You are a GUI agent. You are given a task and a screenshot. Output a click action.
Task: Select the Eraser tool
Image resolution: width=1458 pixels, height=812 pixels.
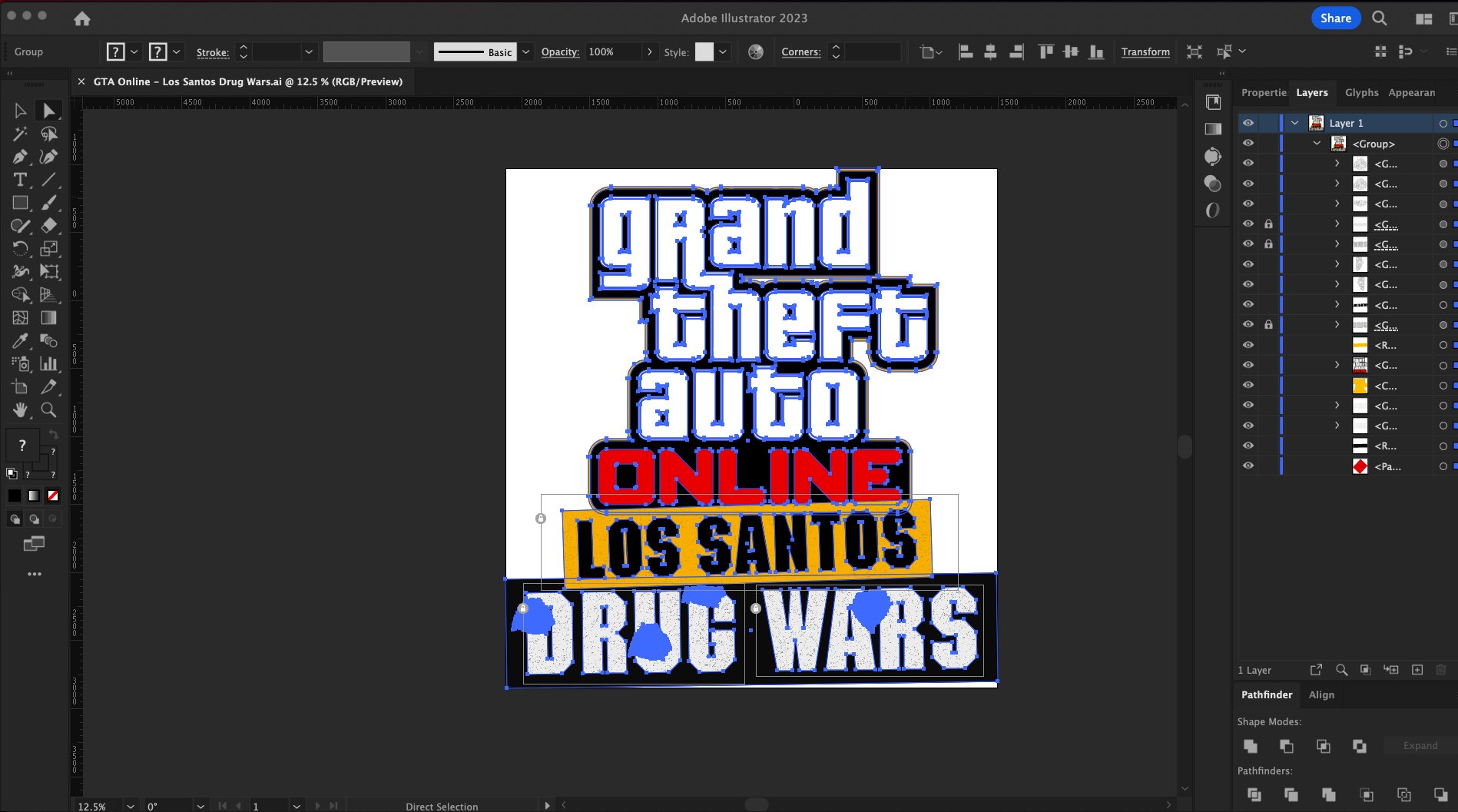click(49, 226)
